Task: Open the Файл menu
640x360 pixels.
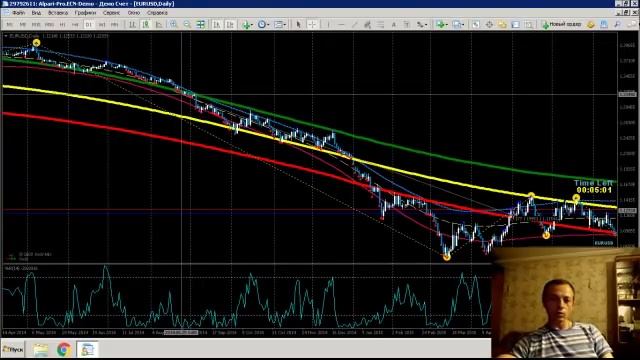Action: (18, 13)
